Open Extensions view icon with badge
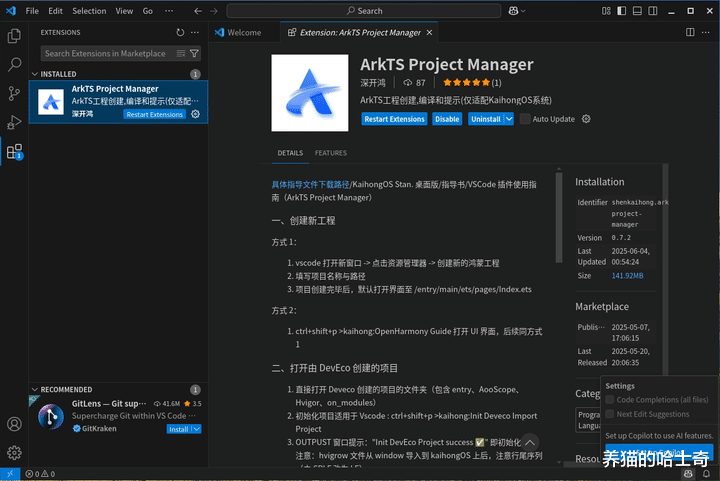 pyautogui.click(x=14, y=151)
